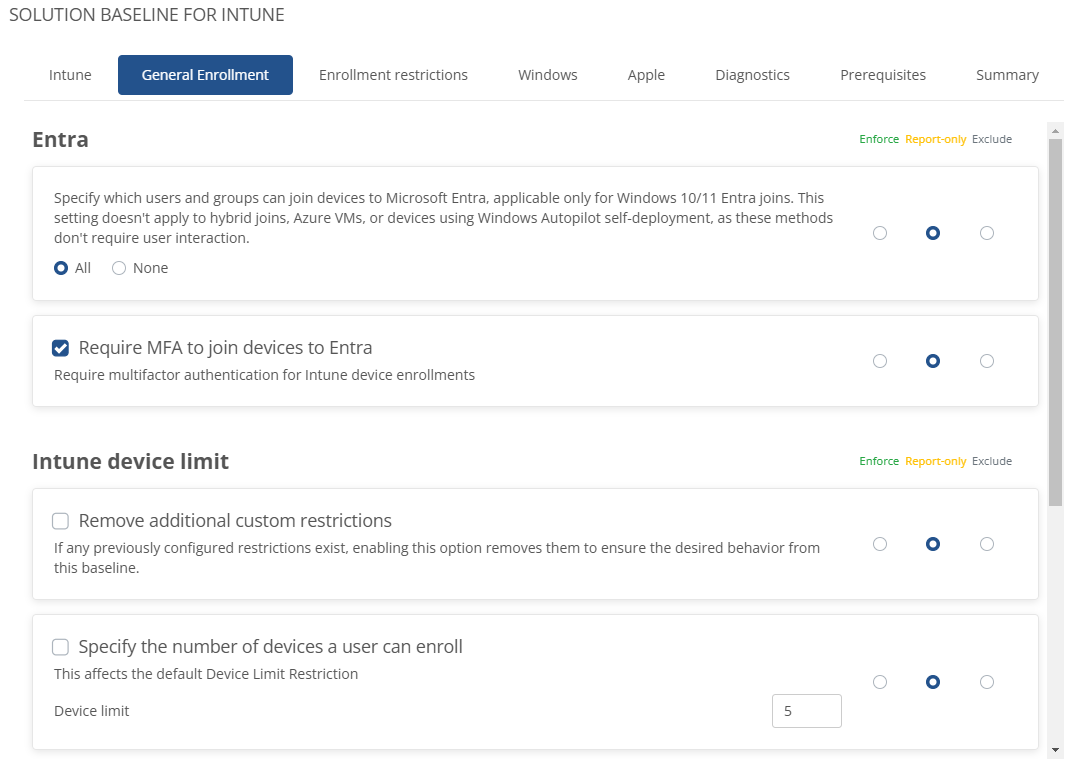Click the vertical scrollbar thumb
The height and width of the screenshot is (762, 1077).
tap(1056, 322)
